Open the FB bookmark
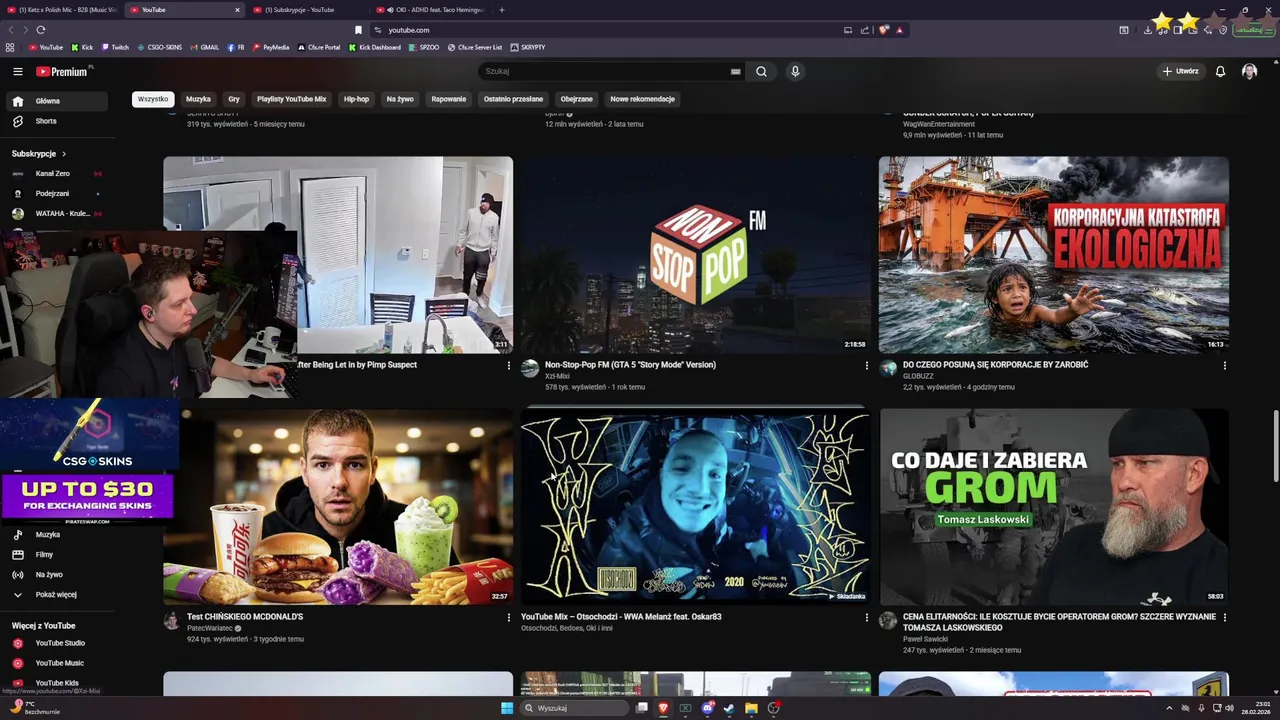Viewport: 1280px width, 720px height. pyautogui.click(x=236, y=47)
